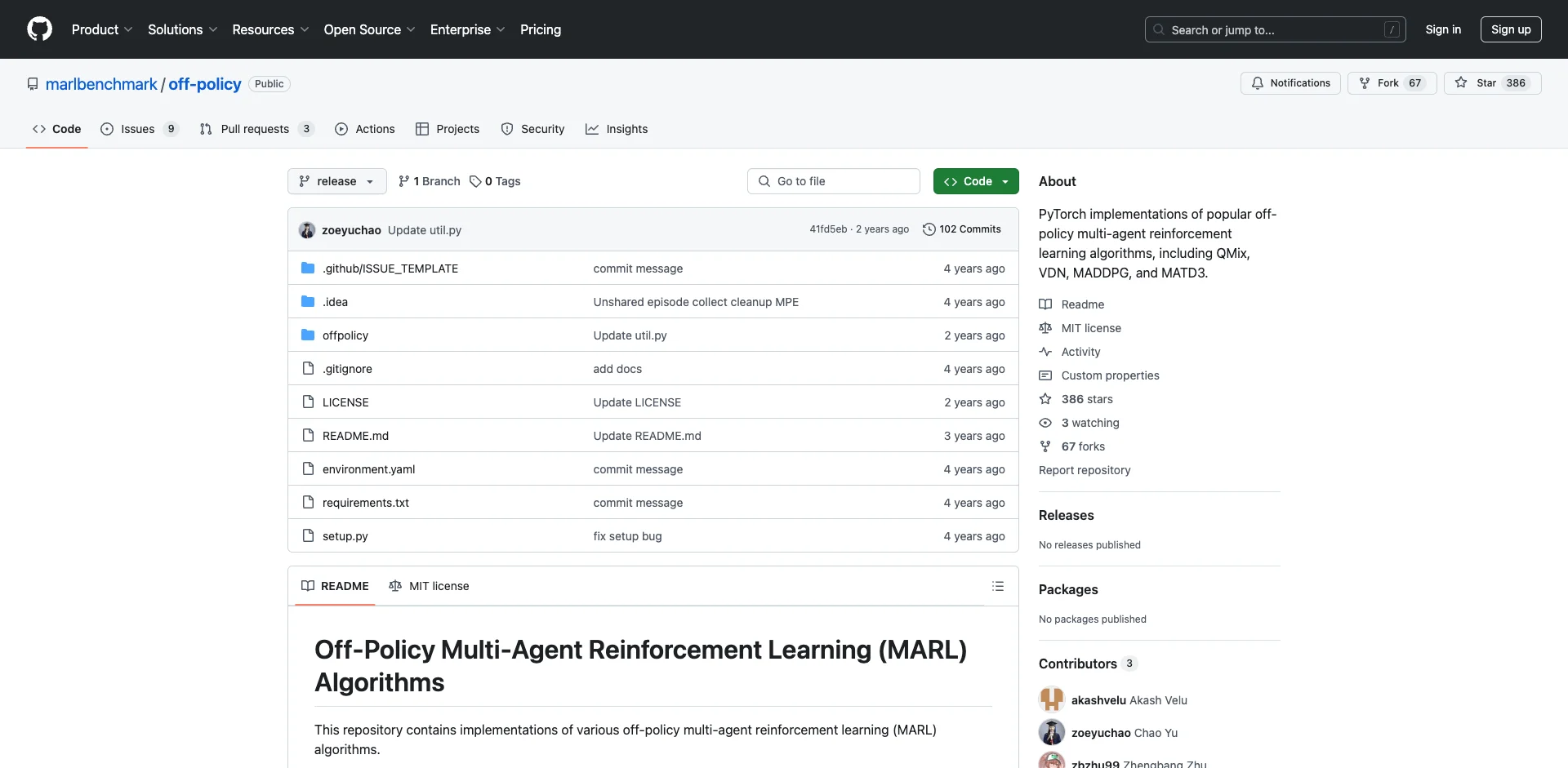Open the Insights tab
Image resolution: width=1568 pixels, height=768 pixels.
click(617, 129)
